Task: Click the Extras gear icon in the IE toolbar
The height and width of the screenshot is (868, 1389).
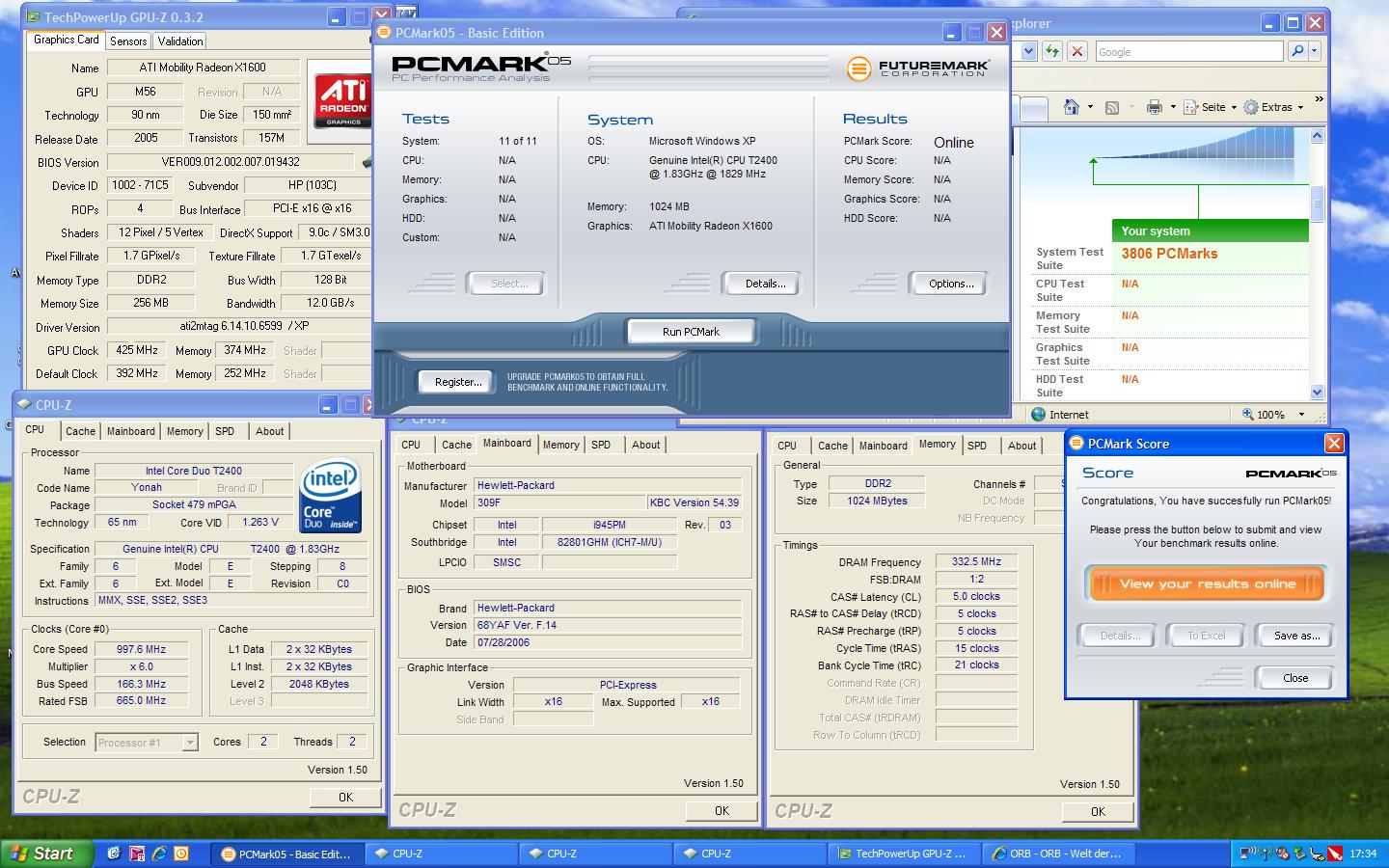Action: click(x=1251, y=107)
